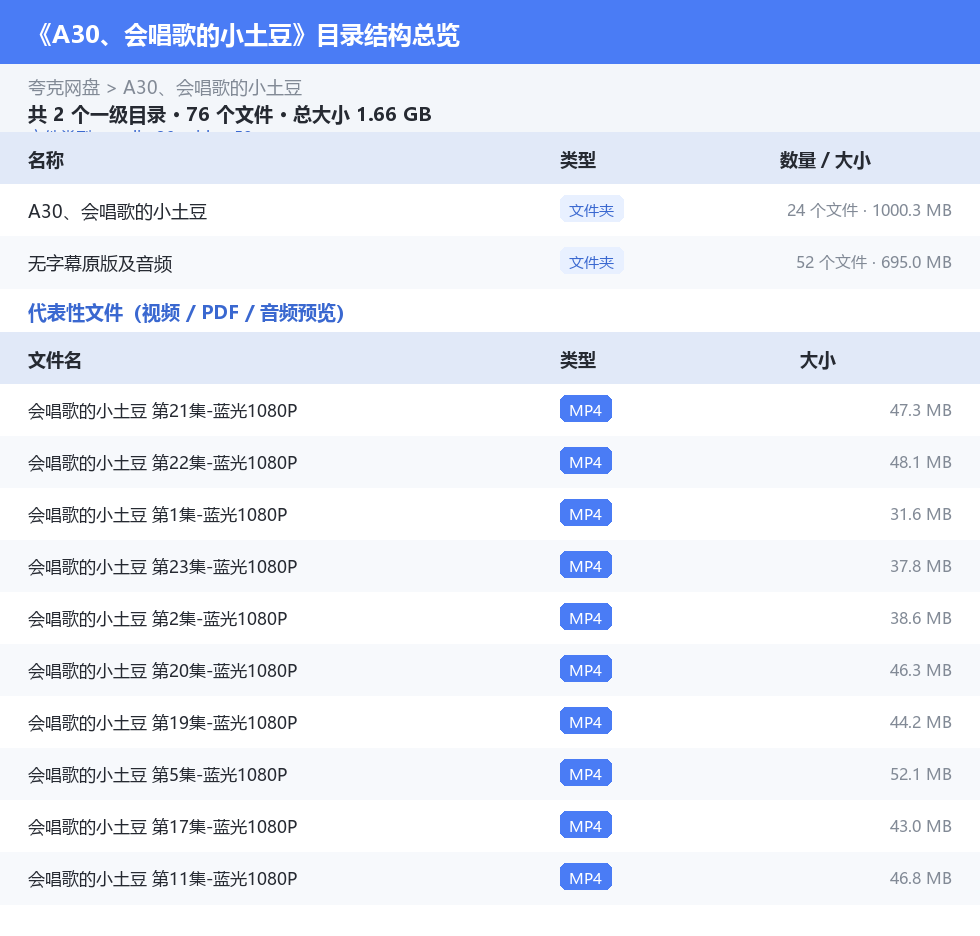Viewport: 980px width, 936px height.
Task: Open the folder row A30、会唱歌的小土豆
Action: (x=490, y=211)
